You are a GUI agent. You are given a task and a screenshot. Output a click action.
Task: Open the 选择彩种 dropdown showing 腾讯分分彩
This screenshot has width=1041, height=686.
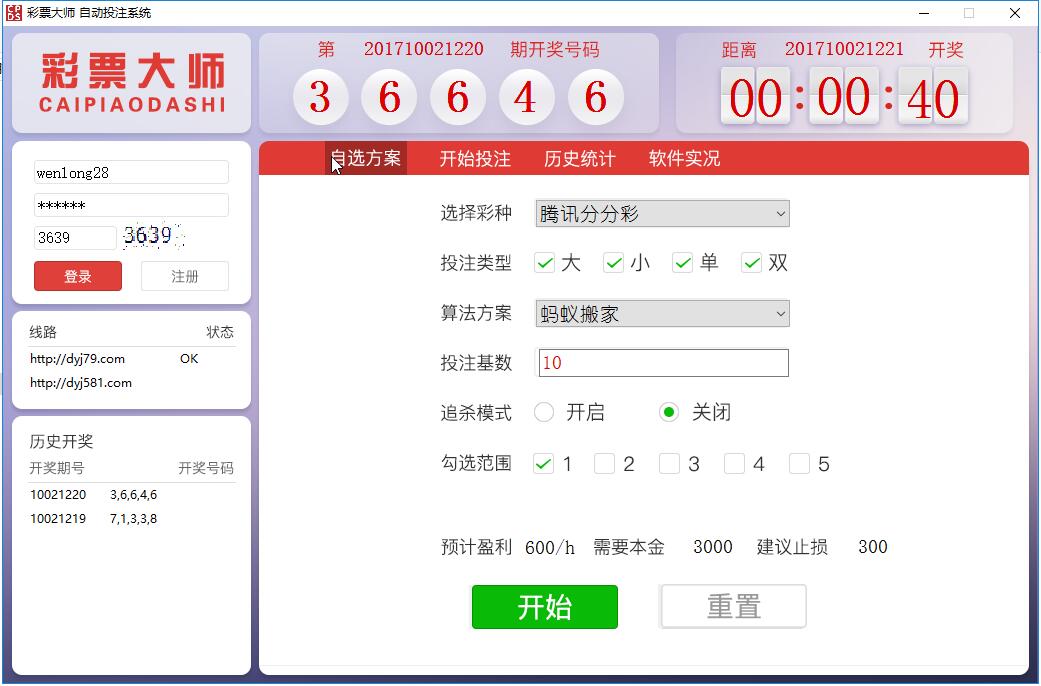[662, 213]
